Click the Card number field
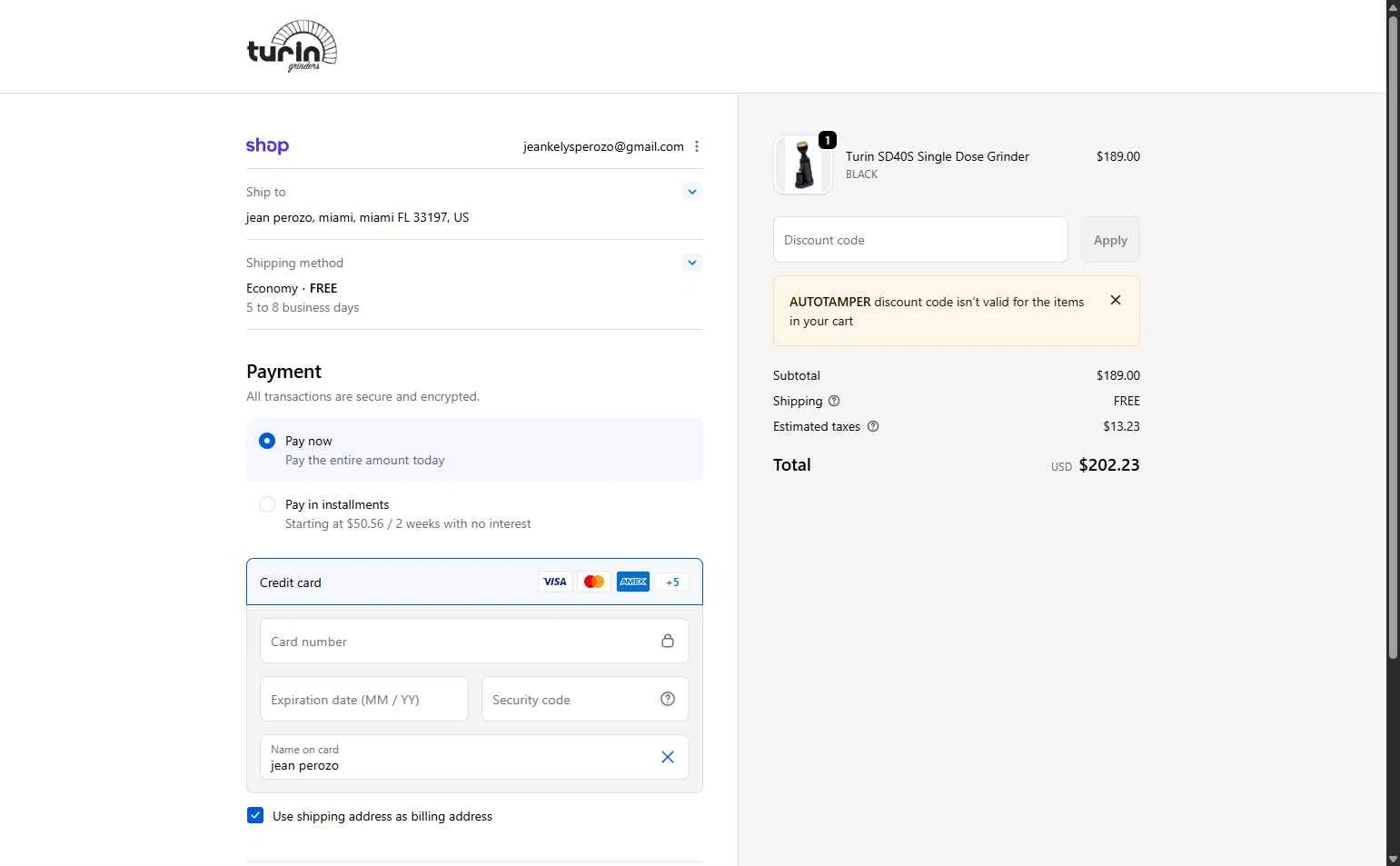1400x866 pixels. pos(474,642)
